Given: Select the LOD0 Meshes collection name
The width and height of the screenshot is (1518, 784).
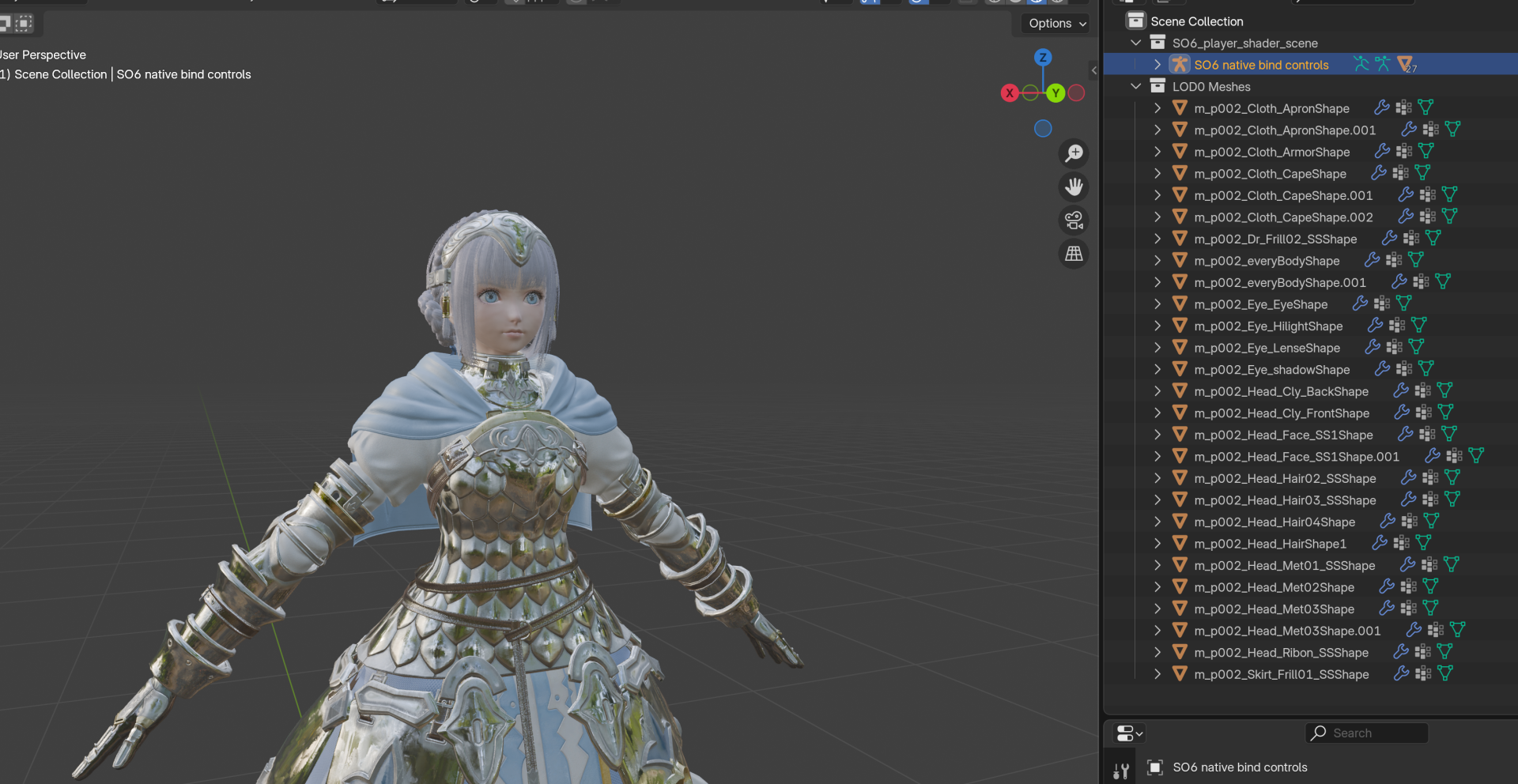Looking at the screenshot, I should pyautogui.click(x=1211, y=87).
